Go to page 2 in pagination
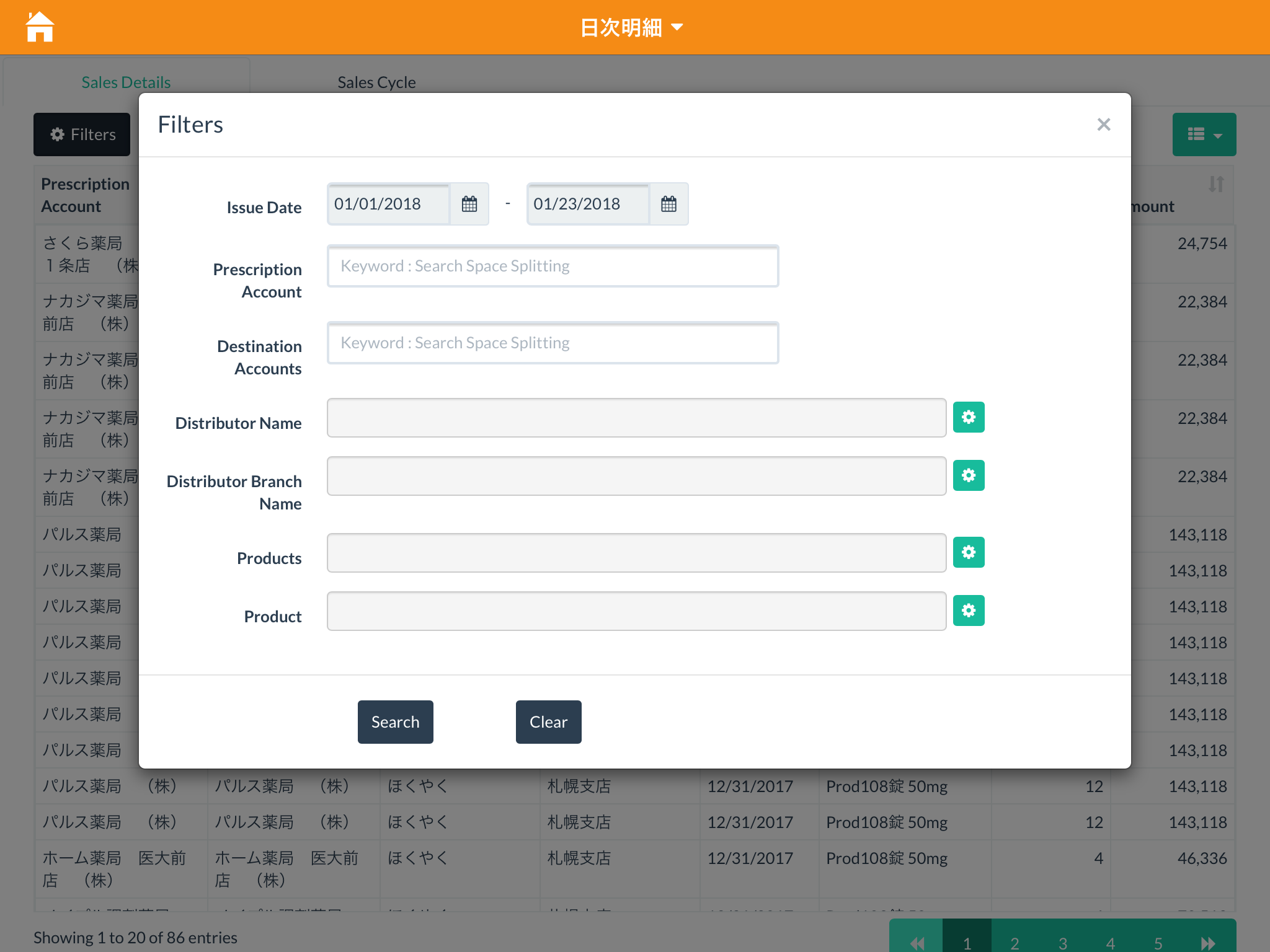 pyautogui.click(x=1015, y=942)
